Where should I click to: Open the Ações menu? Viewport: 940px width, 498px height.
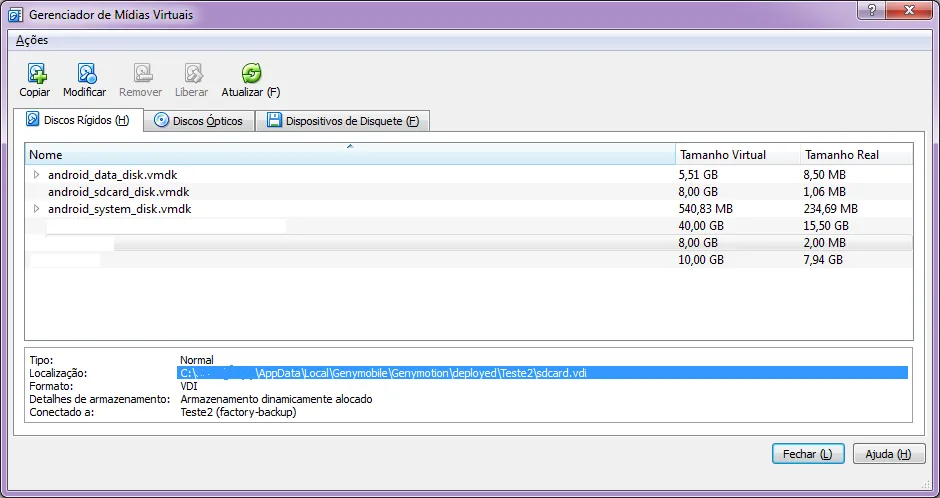[x=32, y=40]
